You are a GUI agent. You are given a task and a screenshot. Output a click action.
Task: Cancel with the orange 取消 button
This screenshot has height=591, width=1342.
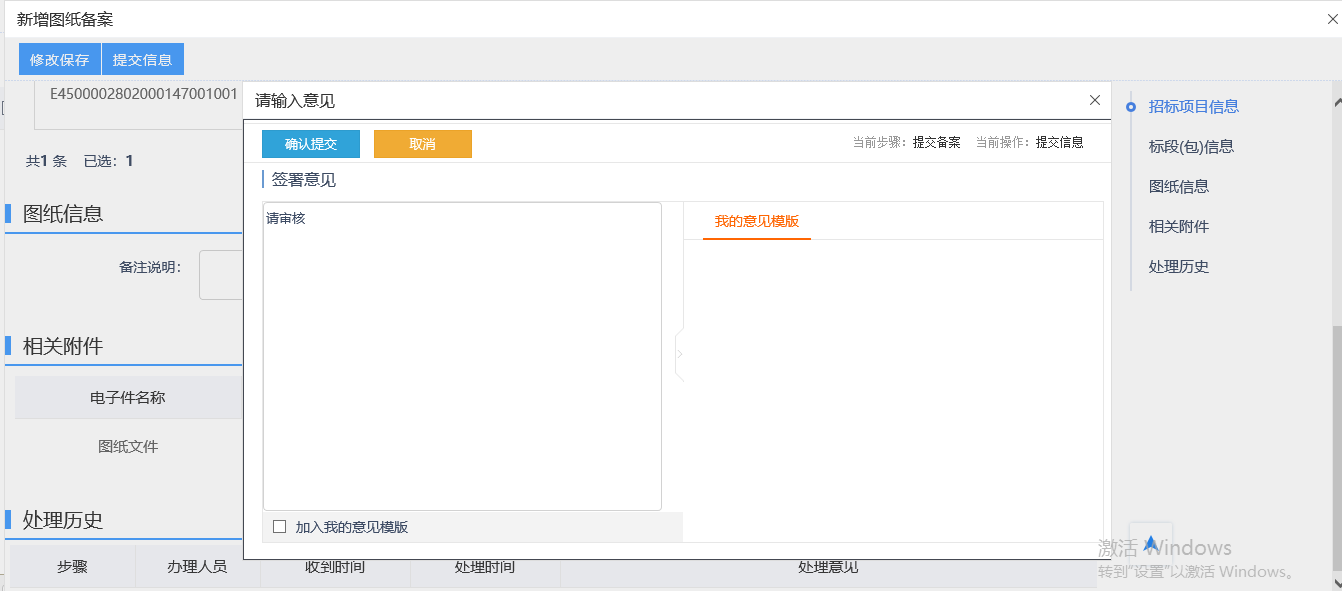tap(422, 144)
